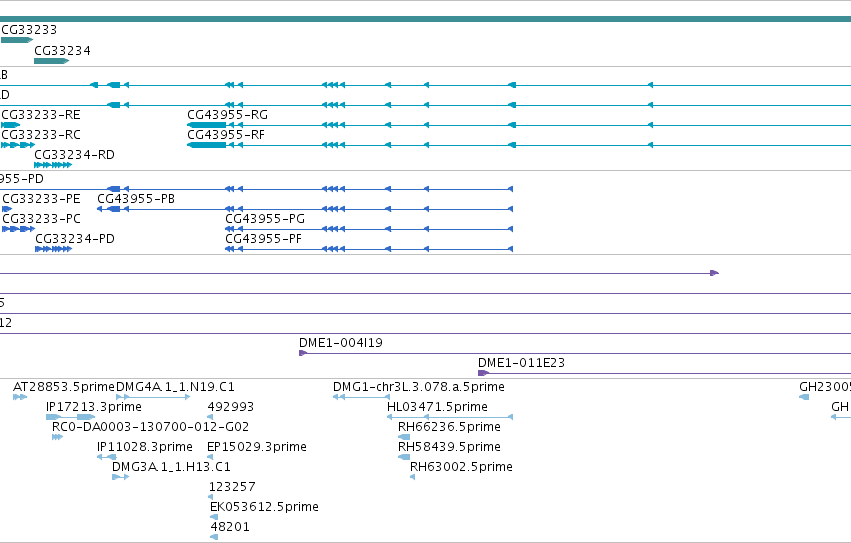Viewport: 851px width, 543px height.
Task: Click the RH63002.5prime EST
Action: click(x=412, y=477)
